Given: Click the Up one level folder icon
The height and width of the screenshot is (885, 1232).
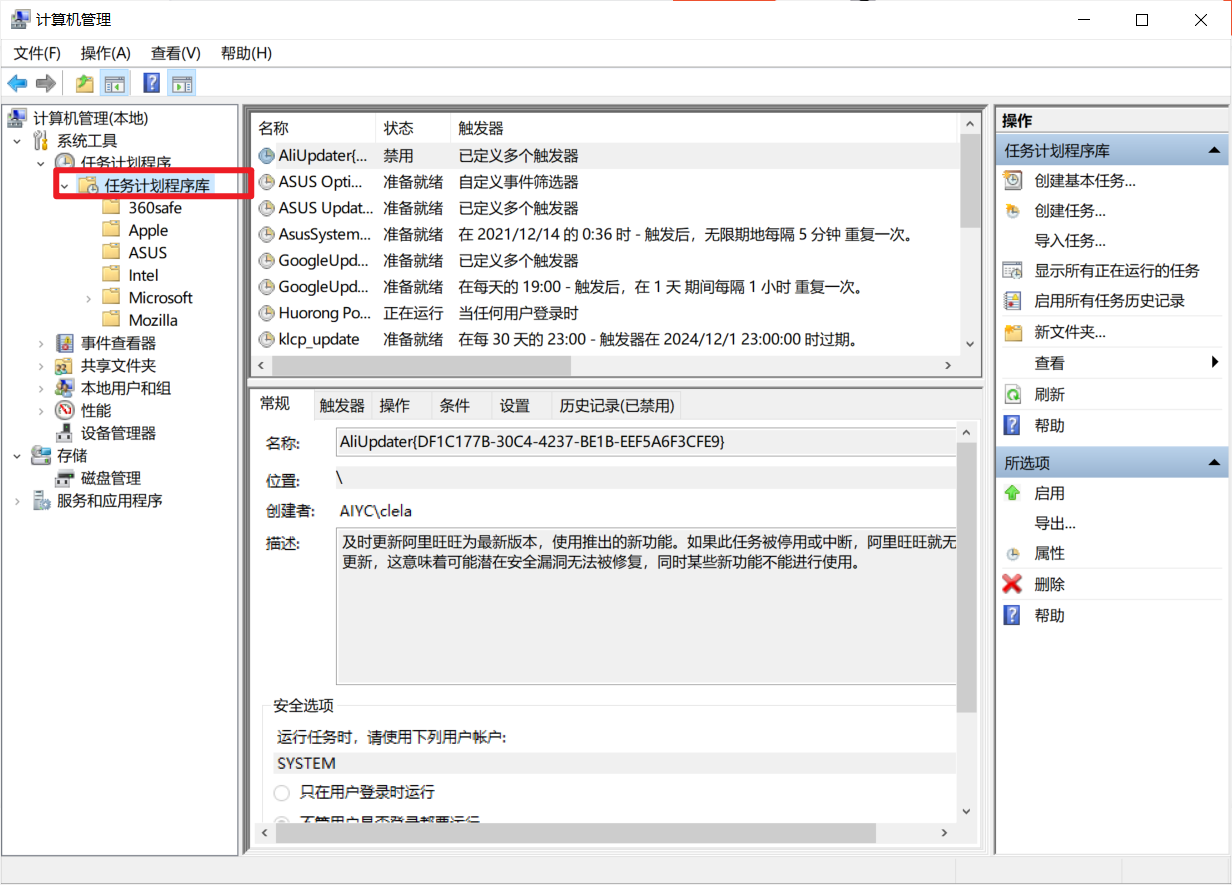Looking at the screenshot, I should tap(85, 83).
